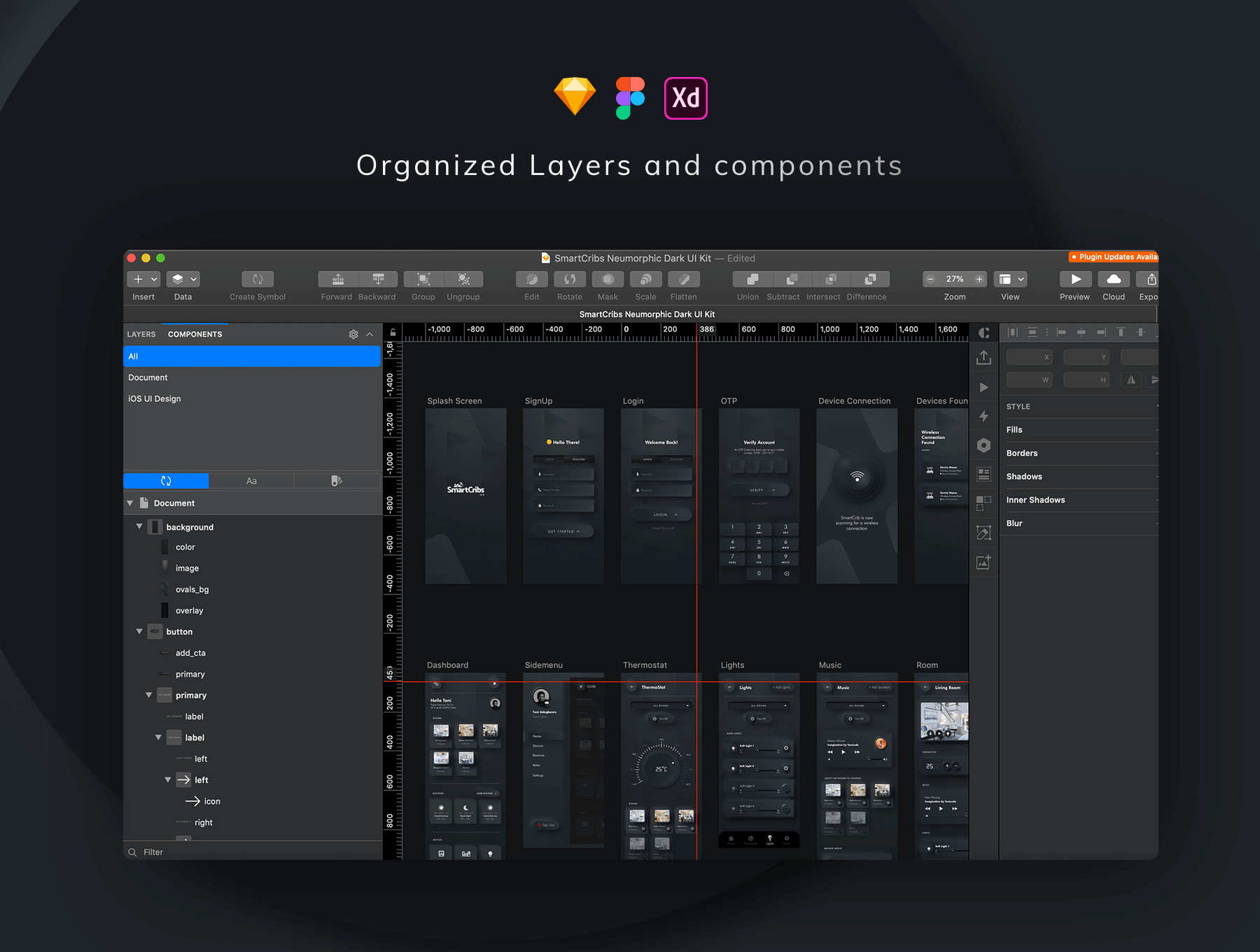The height and width of the screenshot is (952, 1260).
Task: Click the Flatten tool icon
Action: point(684,279)
